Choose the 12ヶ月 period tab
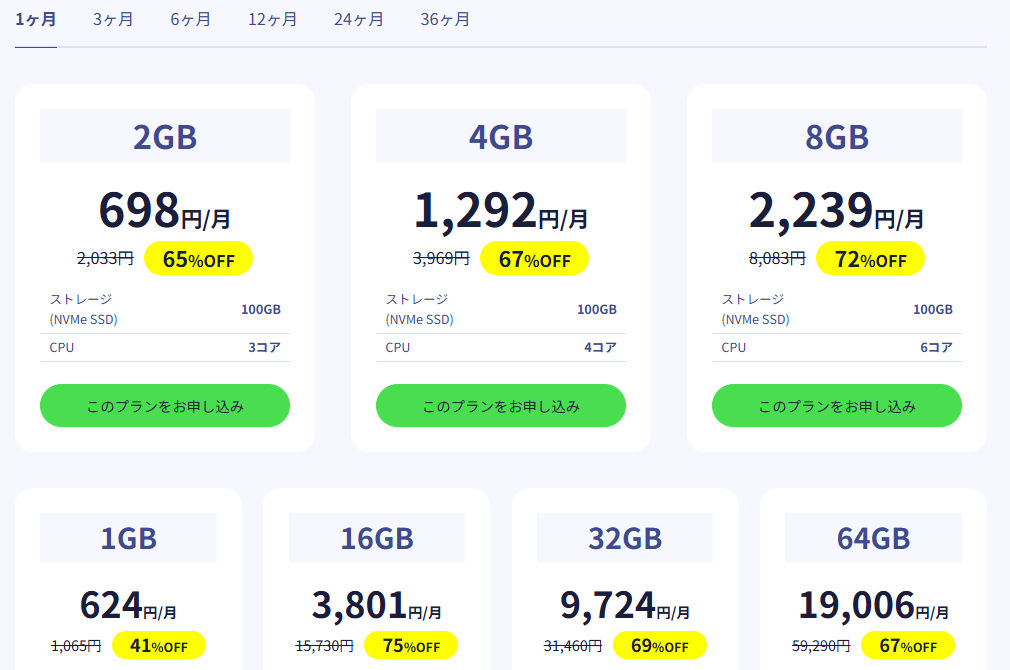The height and width of the screenshot is (670, 1010). pos(272,20)
